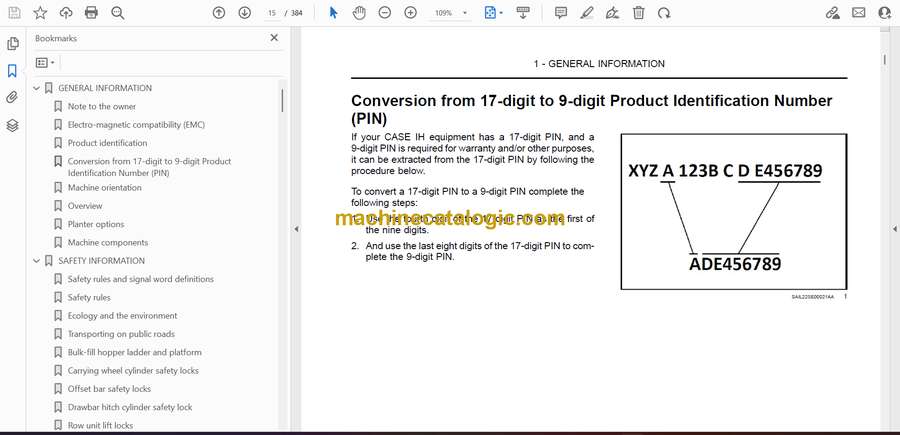This screenshot has height=435, width=900.
Task: Click the GENERAL INFORMATION bookmark heading
Action: pos(105,88)
